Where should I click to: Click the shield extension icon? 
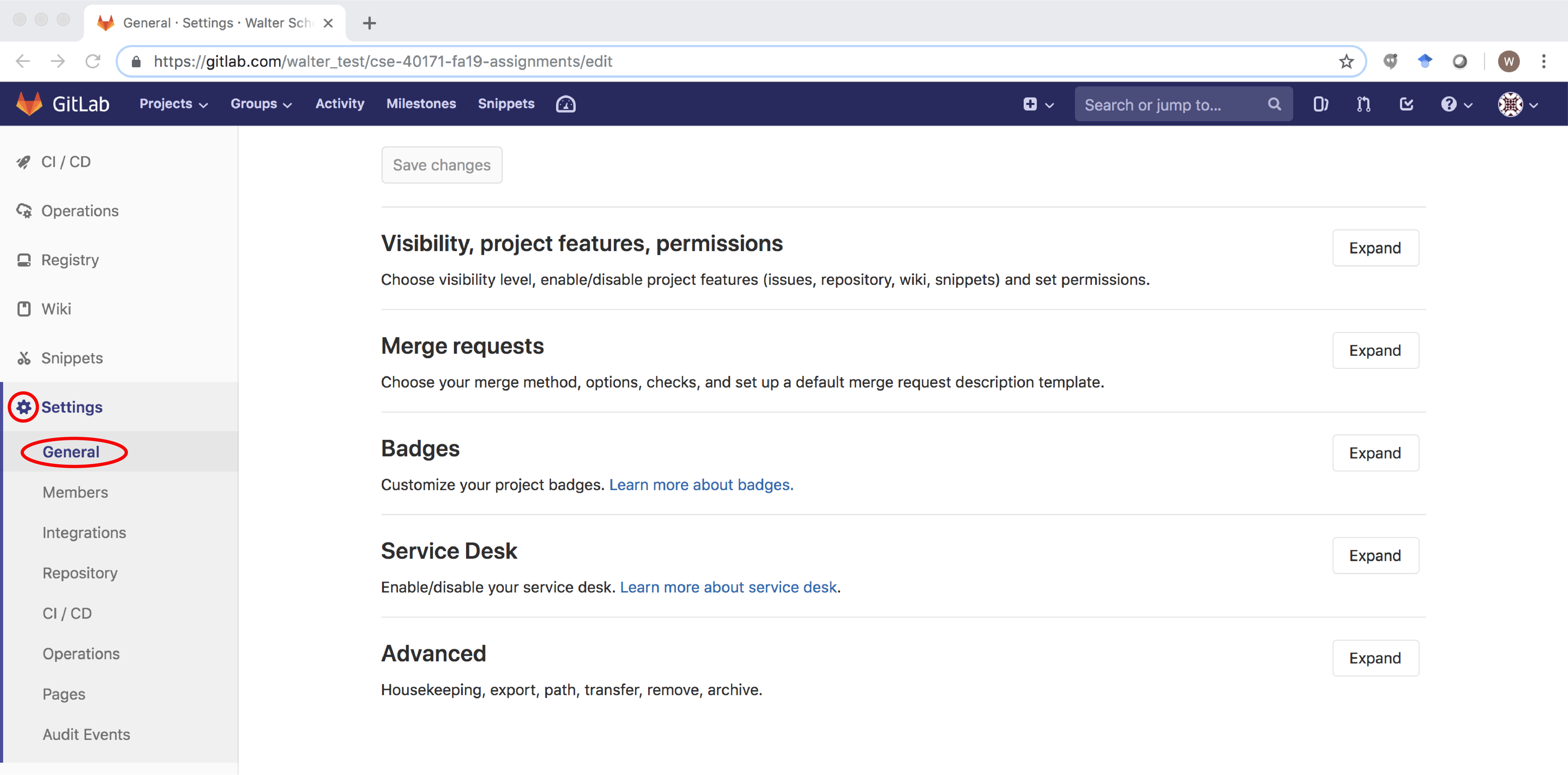pos(1390,62)
